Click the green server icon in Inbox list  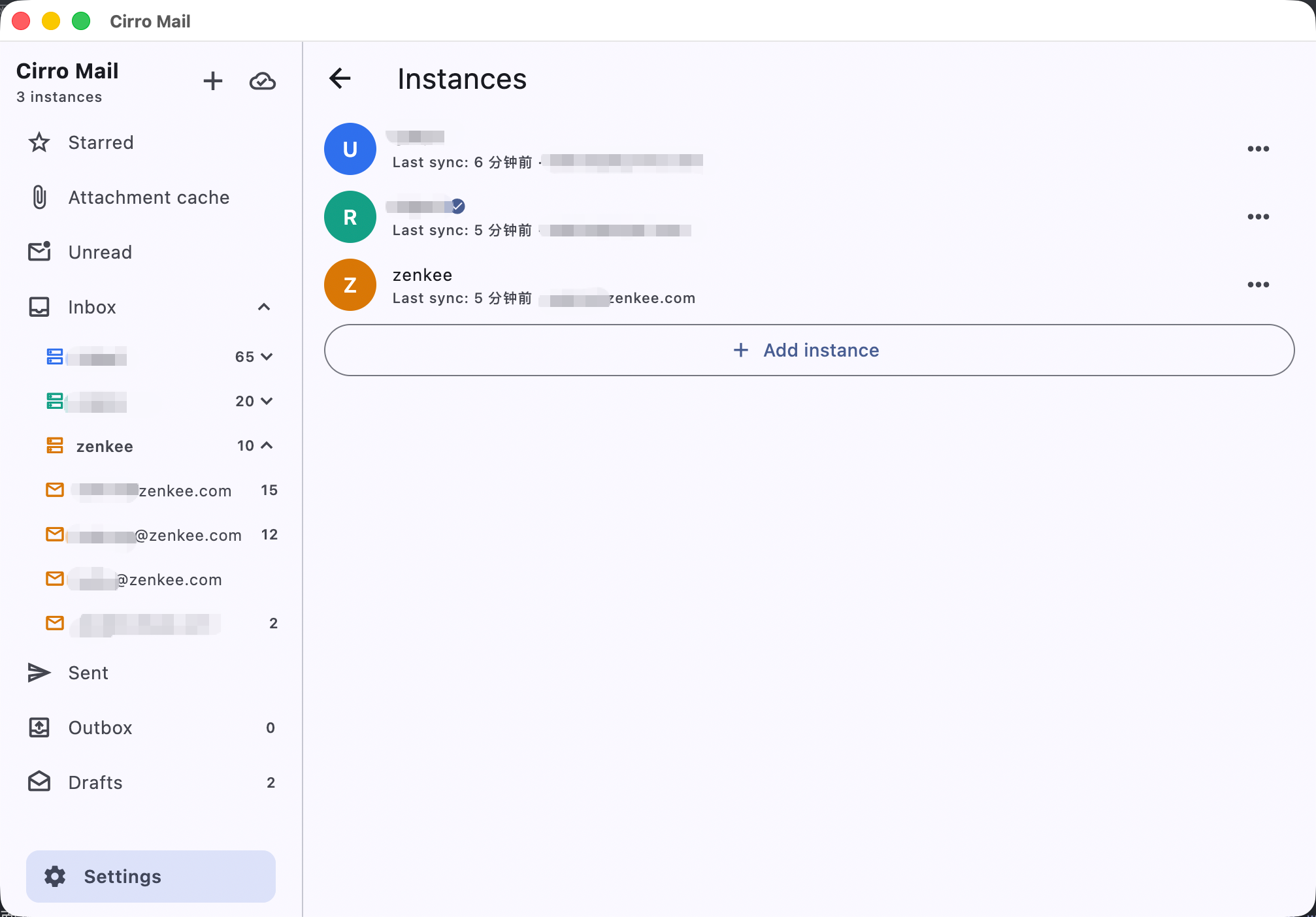tap(55, 401)
